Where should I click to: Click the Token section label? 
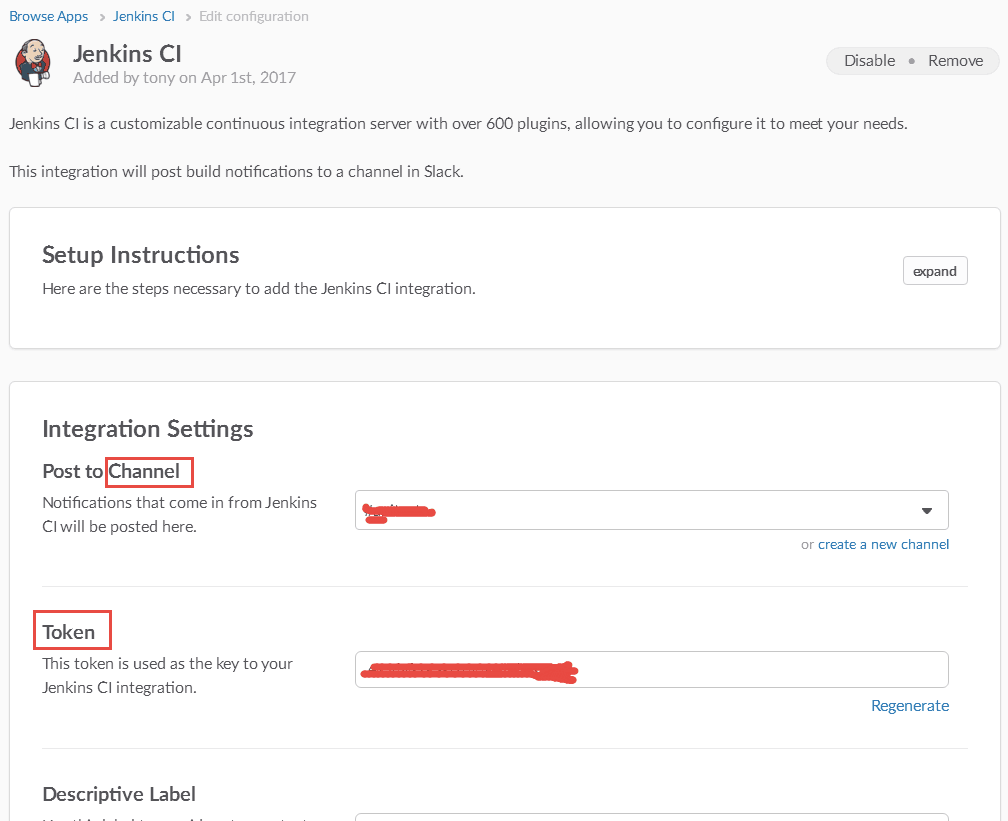point(69,632)
